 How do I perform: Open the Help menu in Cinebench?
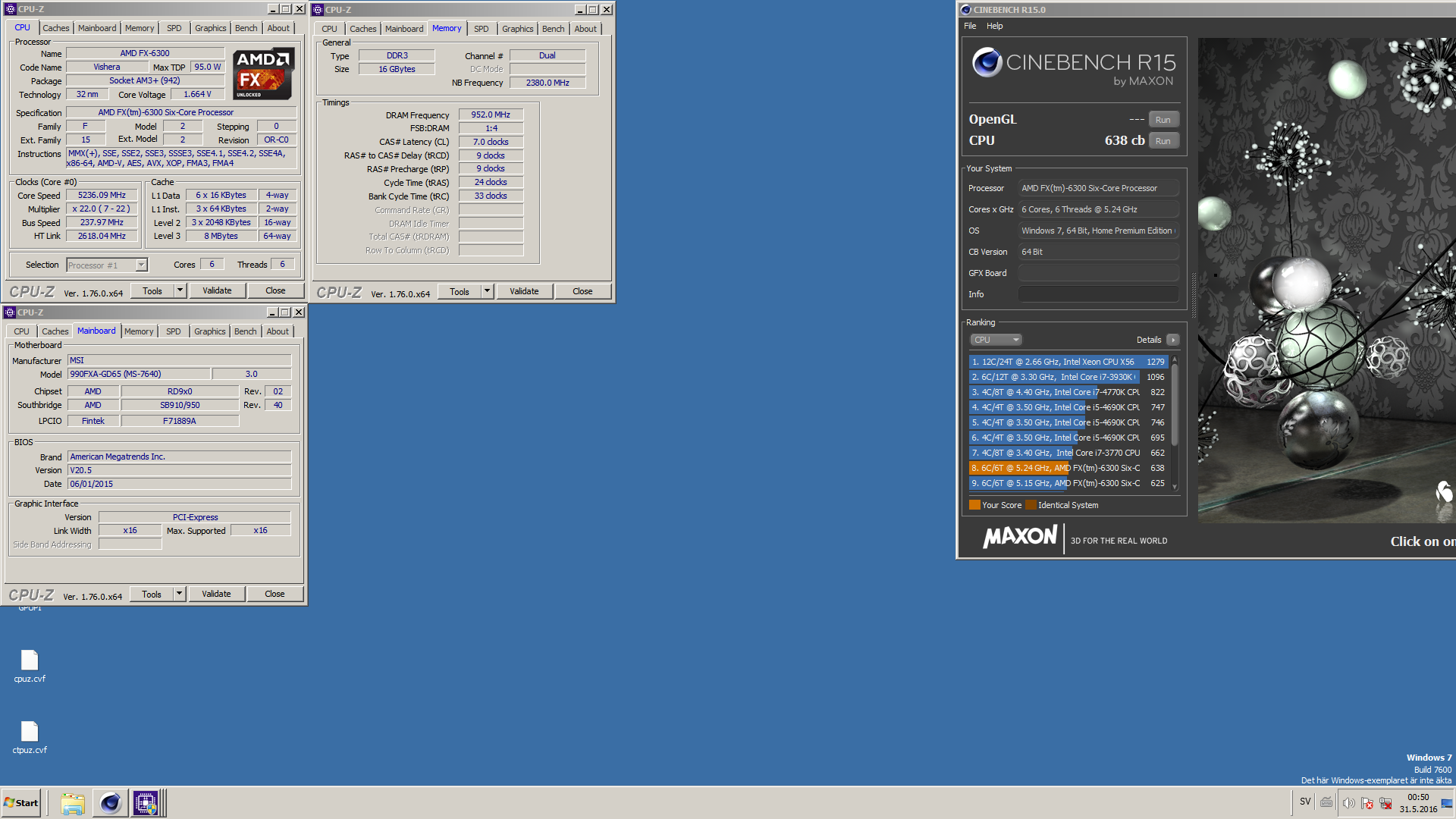[994, 26]
